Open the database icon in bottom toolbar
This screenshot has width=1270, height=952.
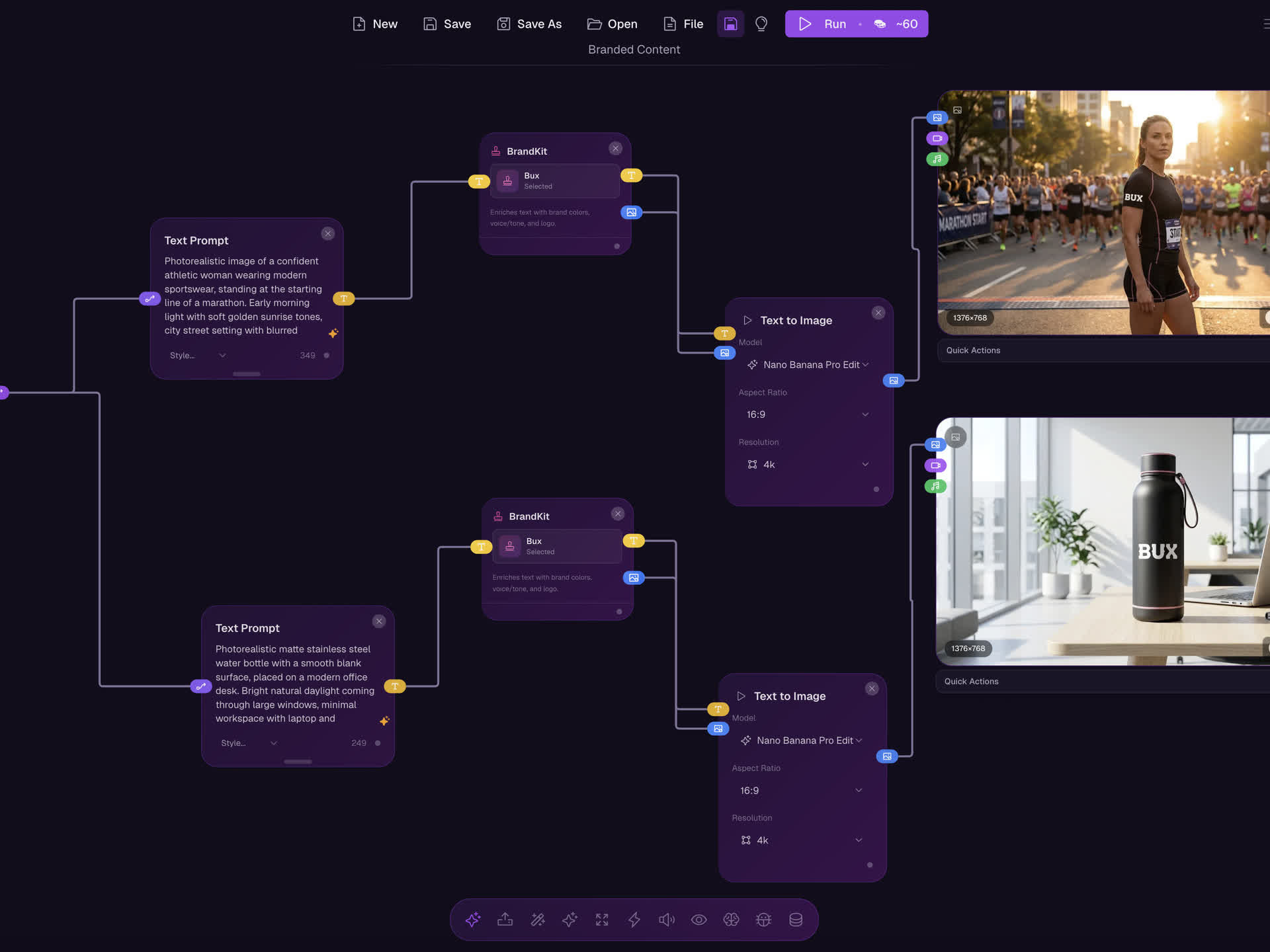pos(796,920)
